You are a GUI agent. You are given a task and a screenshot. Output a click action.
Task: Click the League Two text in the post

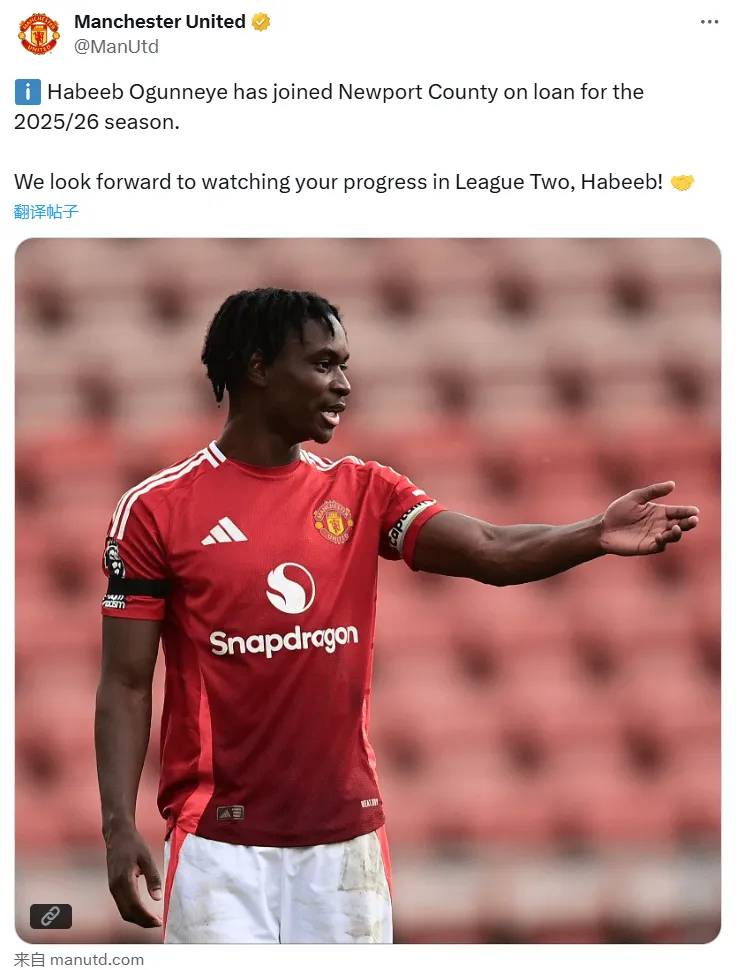[x=515, y=182]
